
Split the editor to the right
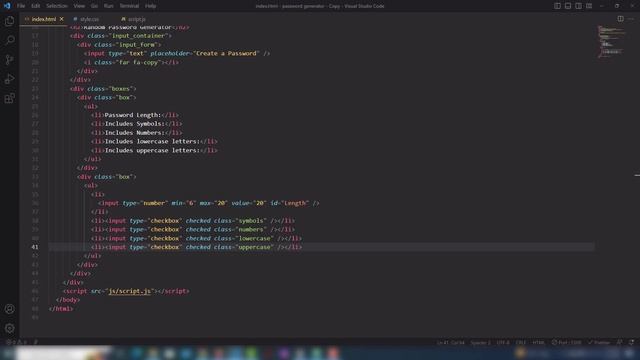(x=620, y=19)
